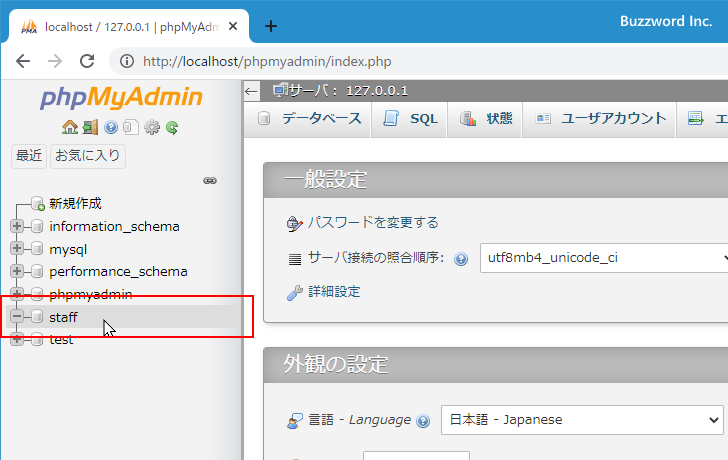Select the performance_schema database
728x460 pixels.
point(118,272)
